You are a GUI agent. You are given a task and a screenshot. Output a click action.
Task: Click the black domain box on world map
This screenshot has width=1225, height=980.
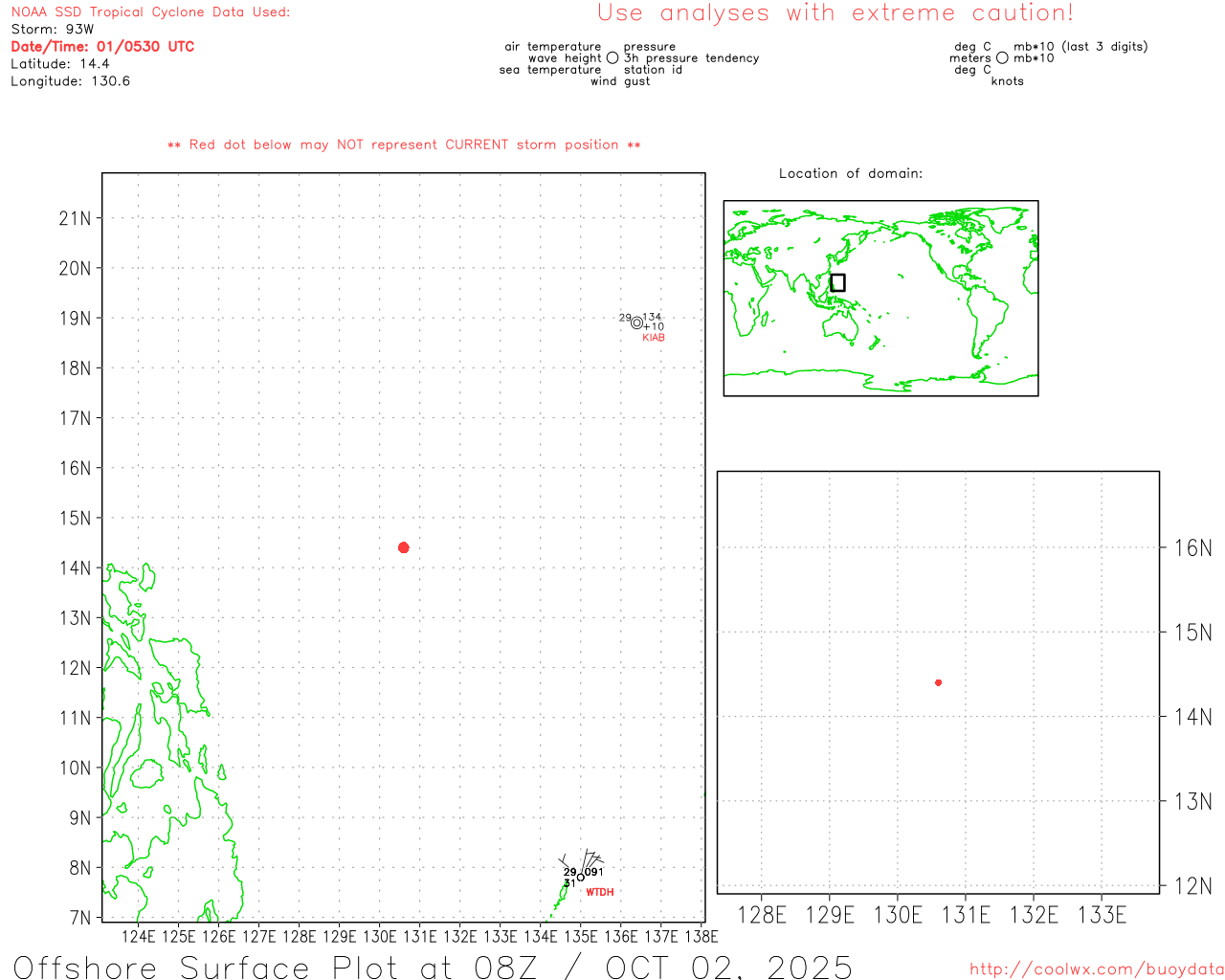pos(837,282)
